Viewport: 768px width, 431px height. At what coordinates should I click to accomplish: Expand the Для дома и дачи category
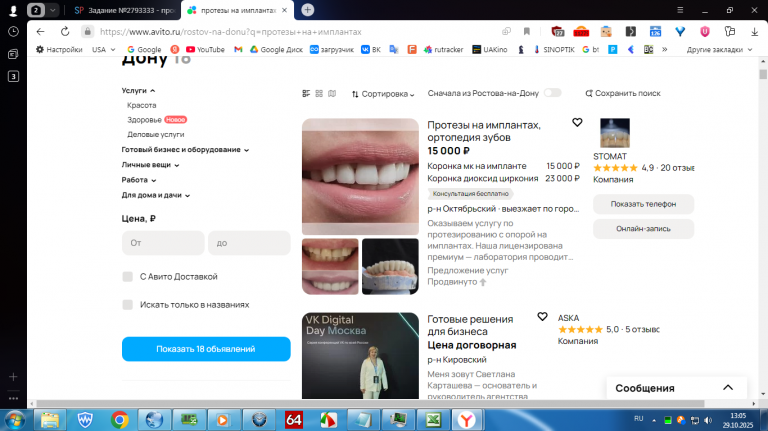156,195
